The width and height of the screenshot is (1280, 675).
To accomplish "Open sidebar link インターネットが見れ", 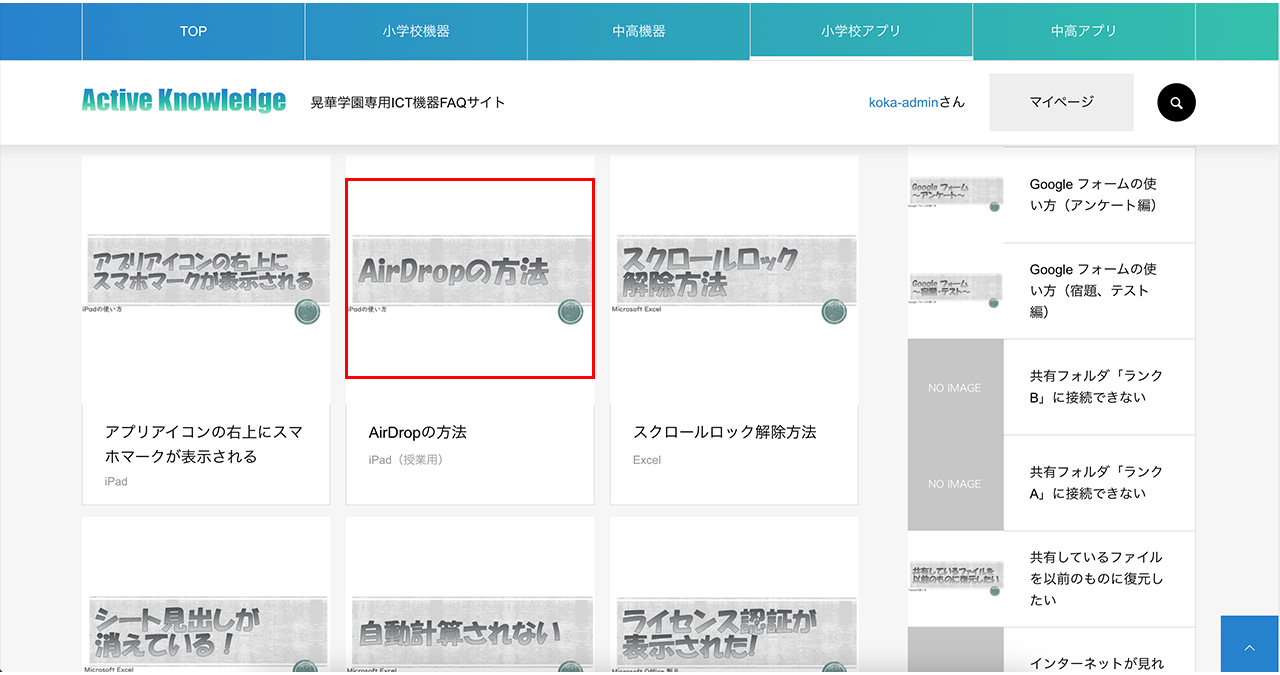I will tap(1097, 663).
